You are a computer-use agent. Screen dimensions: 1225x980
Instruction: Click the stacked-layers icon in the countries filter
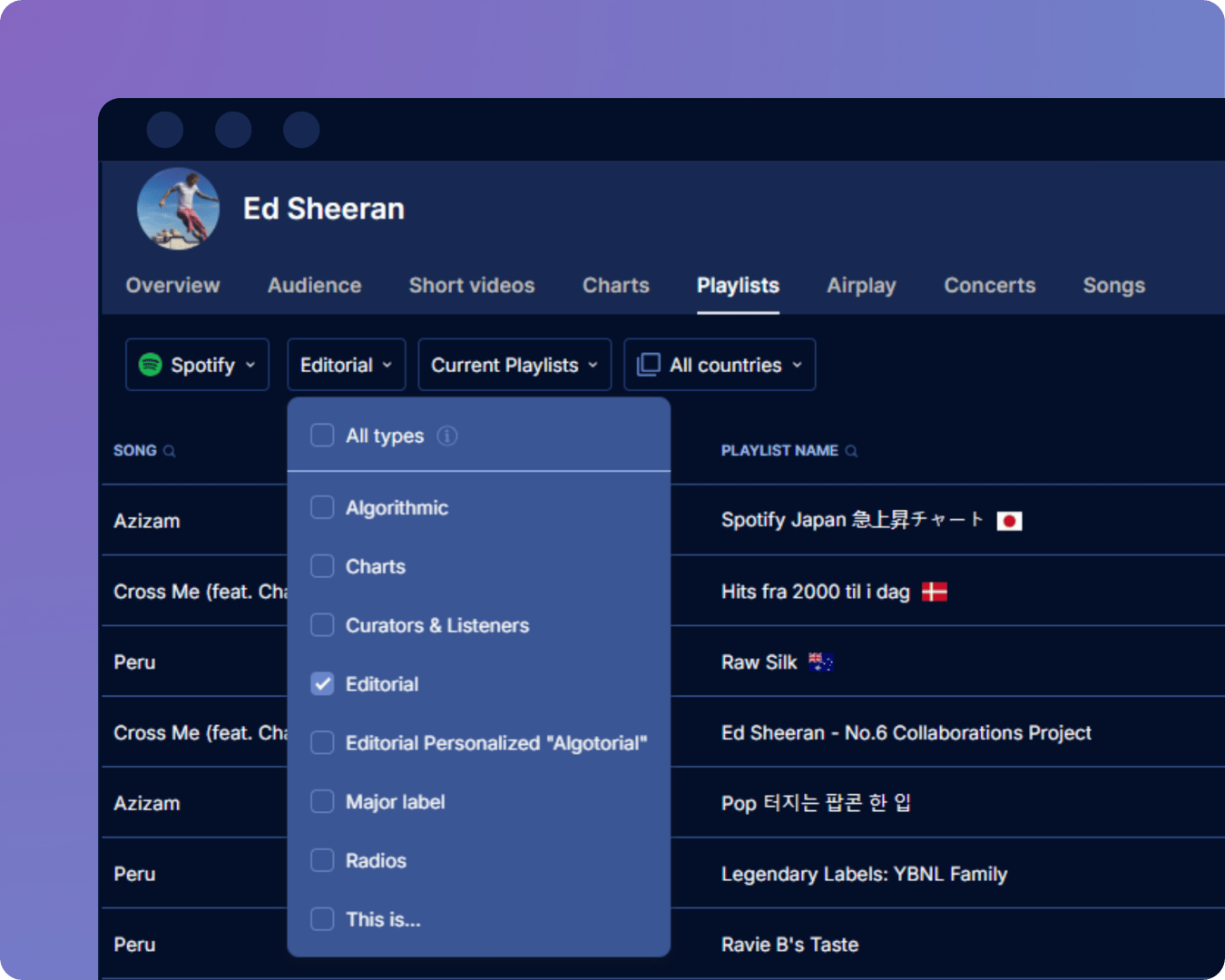[648, 364]
